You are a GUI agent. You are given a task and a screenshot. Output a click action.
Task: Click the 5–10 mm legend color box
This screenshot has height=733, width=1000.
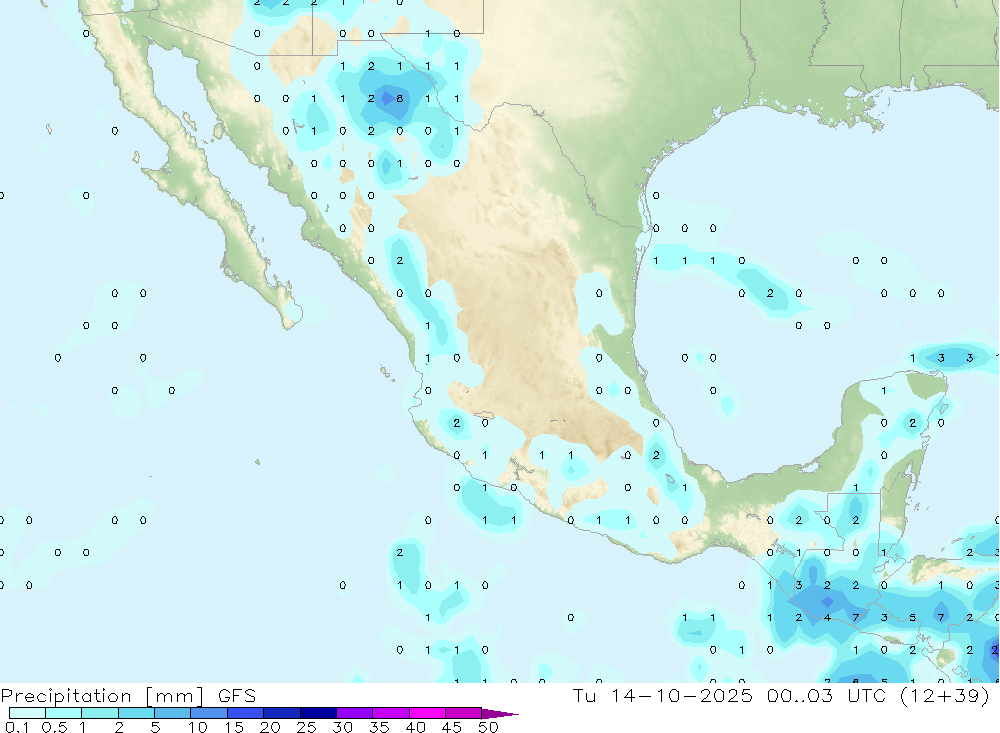[x=173, y=713]
